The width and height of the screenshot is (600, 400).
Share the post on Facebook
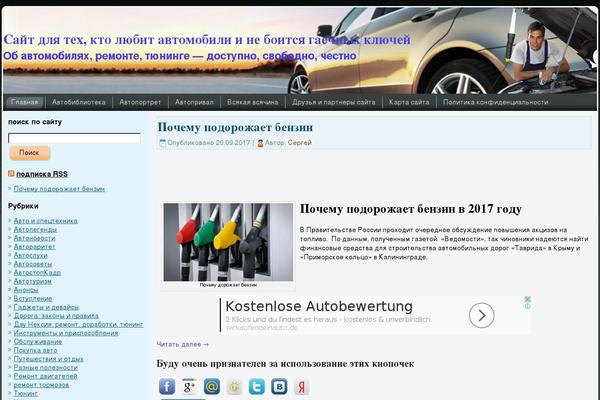pos(167,387)
